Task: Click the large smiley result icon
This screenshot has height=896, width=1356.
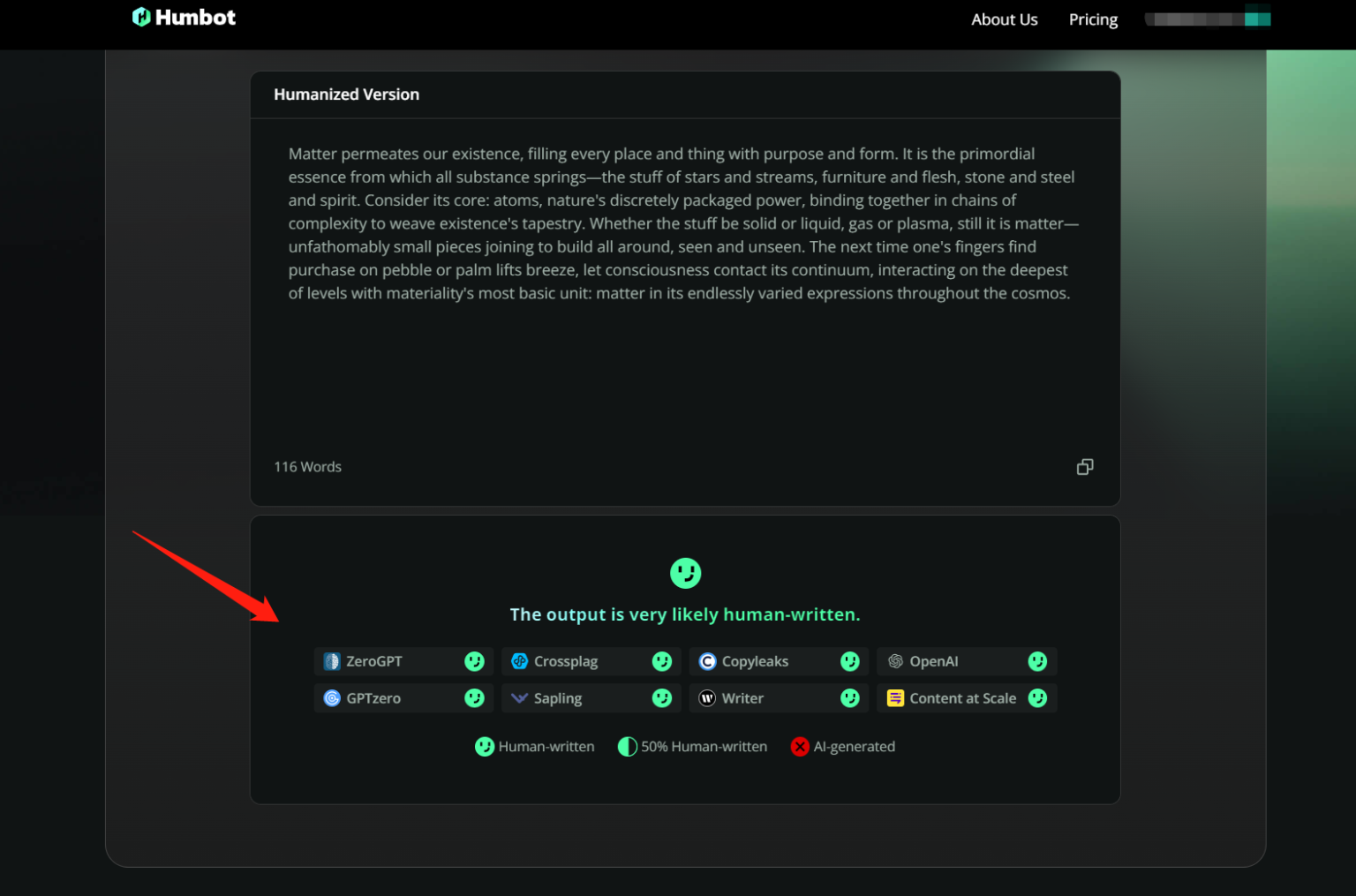Action: 685,573
